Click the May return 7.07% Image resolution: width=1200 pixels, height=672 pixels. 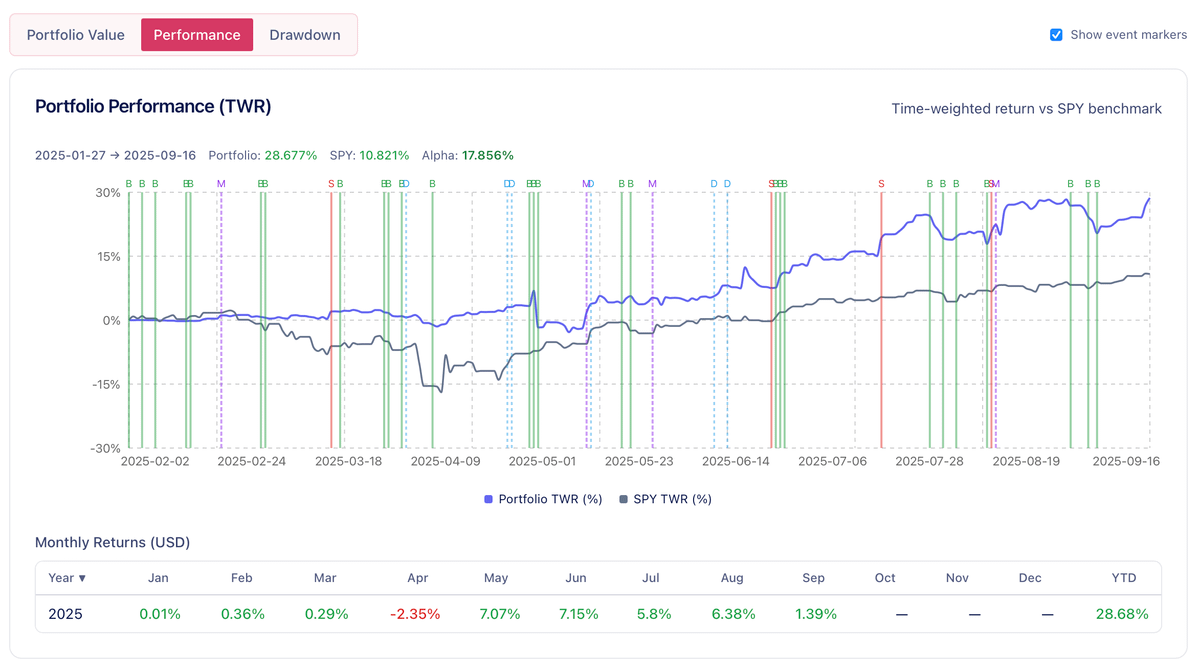498,614
